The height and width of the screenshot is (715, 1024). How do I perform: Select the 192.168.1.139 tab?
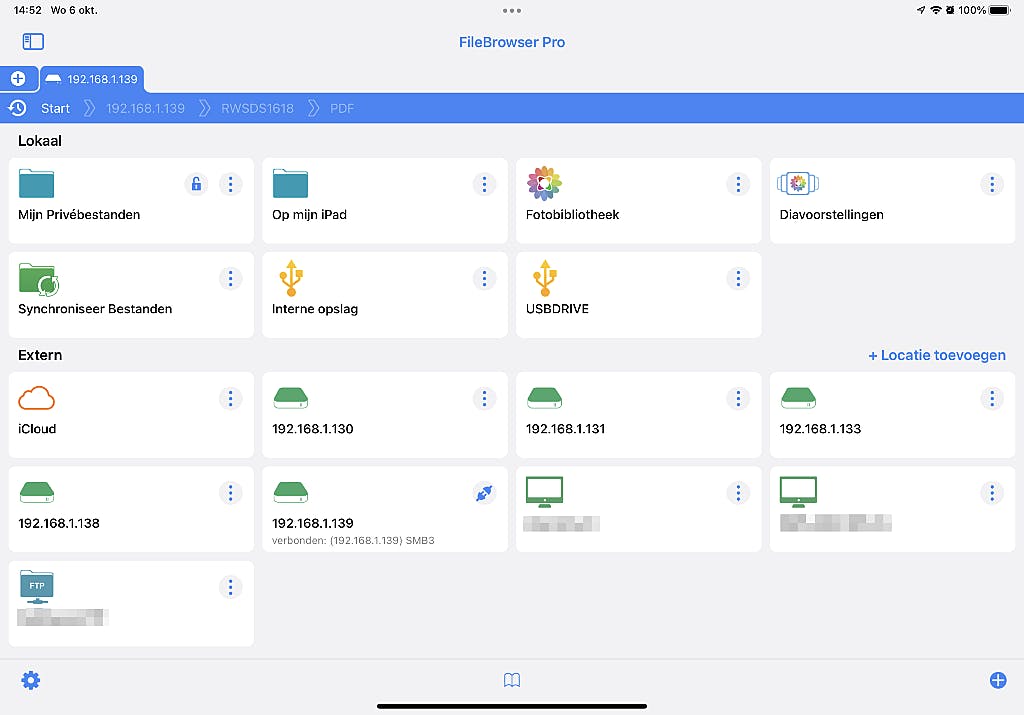(x=92, y=79)
